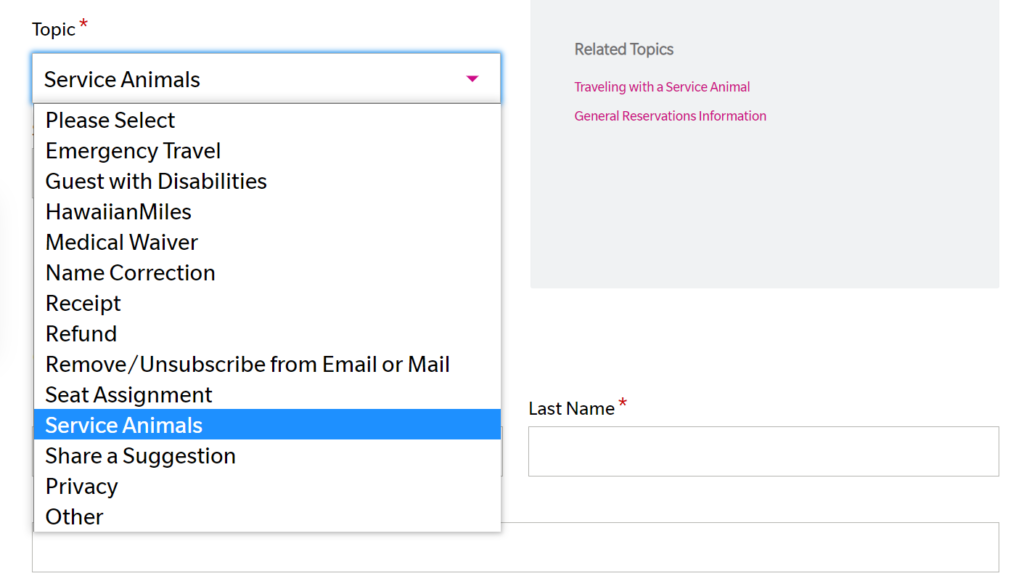This screenshot has height=576, width=1024.
Task: Pick the 'Seat Assignment' topic
Action: pos(267,394)
